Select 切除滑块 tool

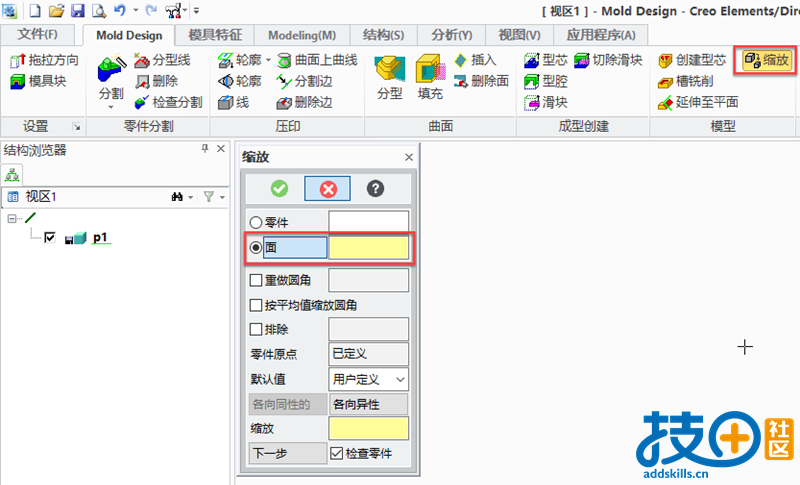(608, 60)
